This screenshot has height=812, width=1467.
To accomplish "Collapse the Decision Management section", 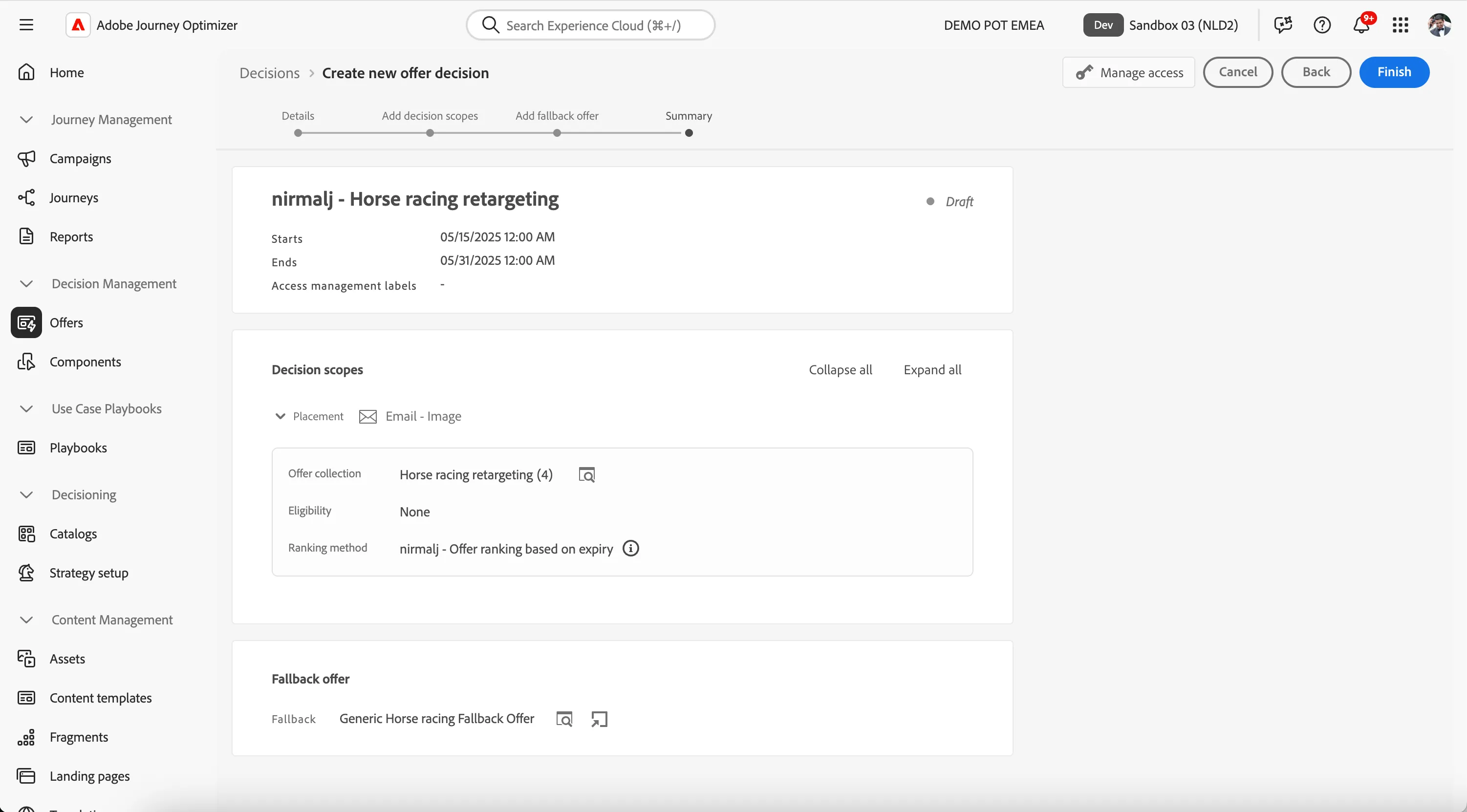I will point(26,283).
